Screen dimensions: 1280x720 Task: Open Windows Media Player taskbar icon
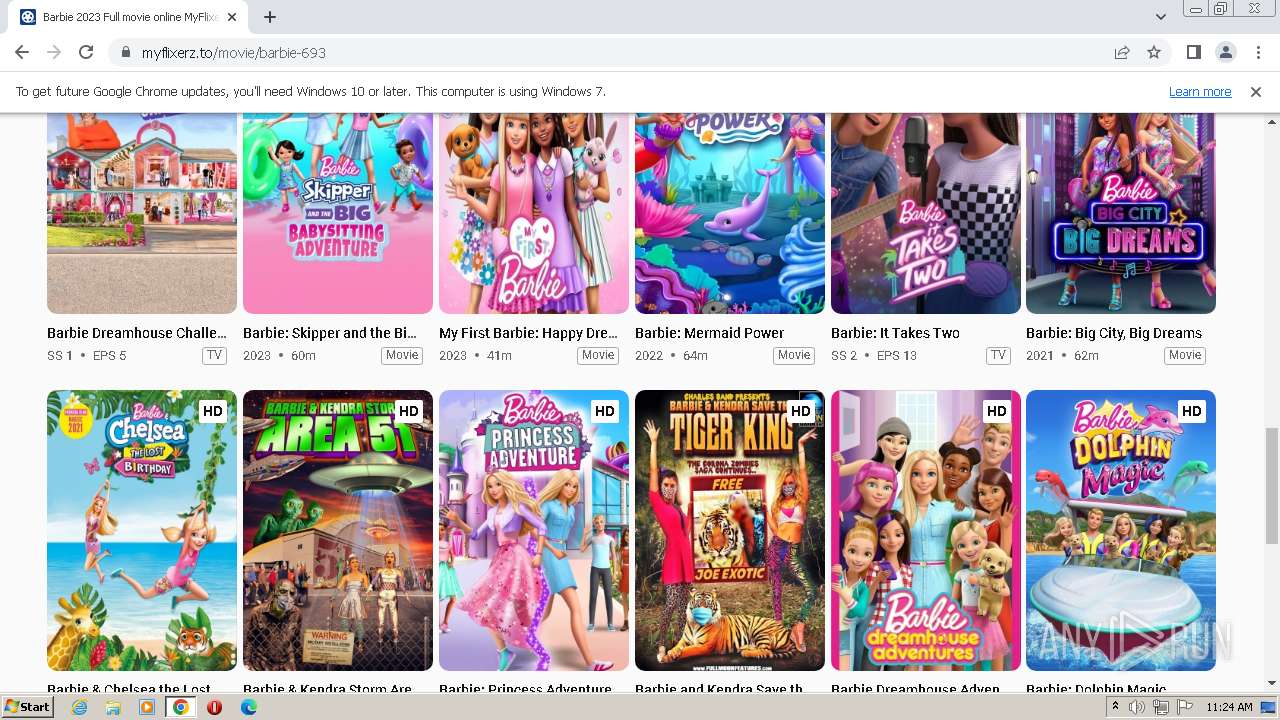click(147, 707)
